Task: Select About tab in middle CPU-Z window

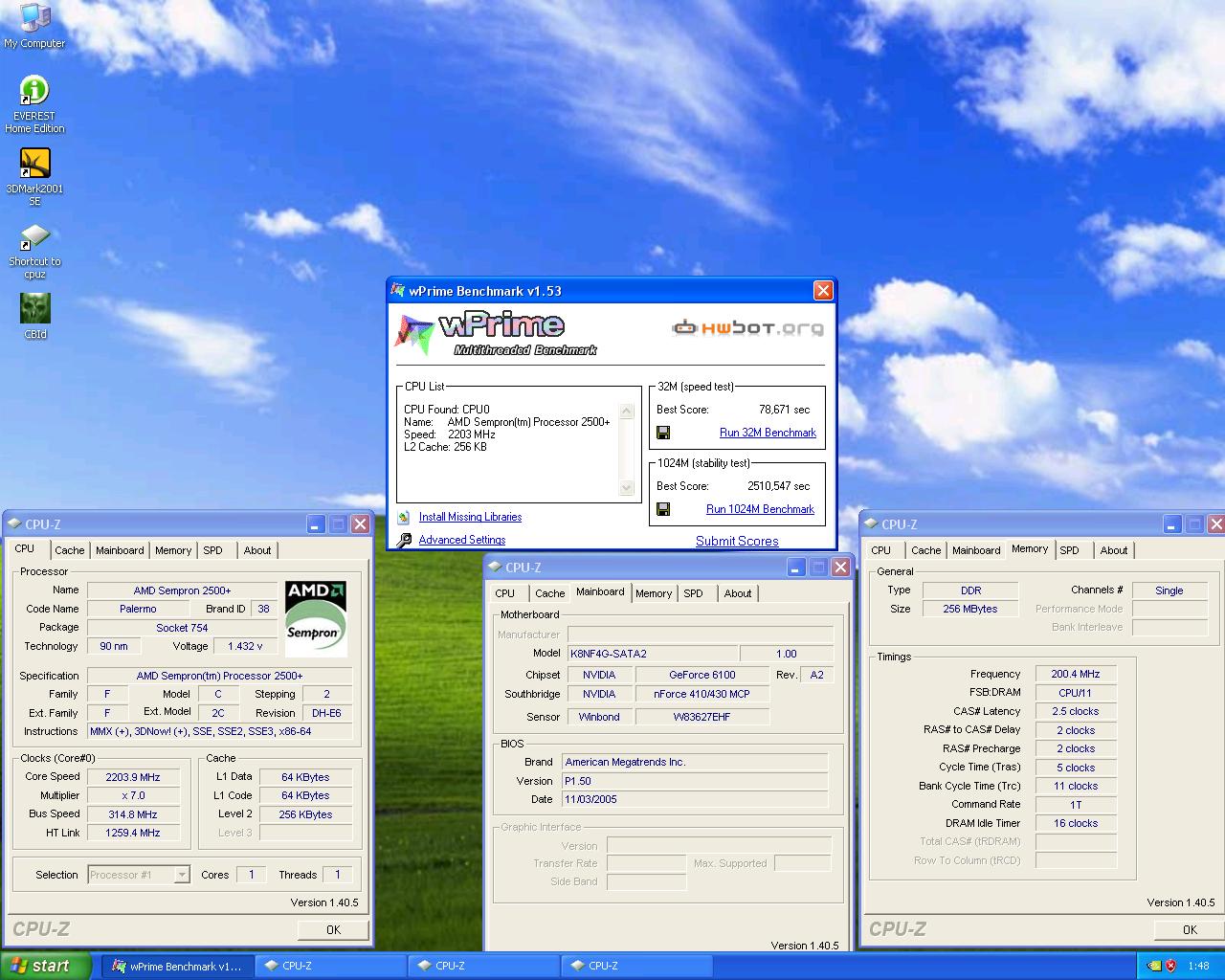Action: (x=738, y=593)
